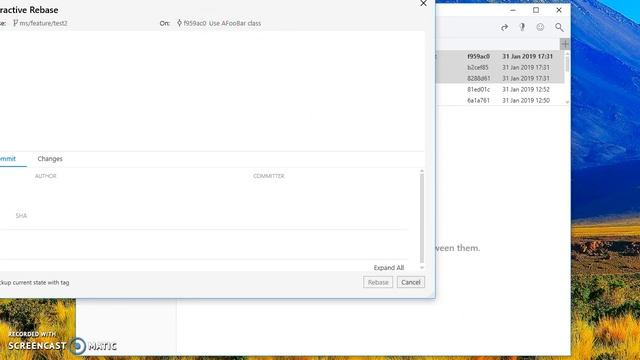Click the rebase dialog details scrollbar
The height and width of the screenshot is (360, 640).
pos(422,218)
